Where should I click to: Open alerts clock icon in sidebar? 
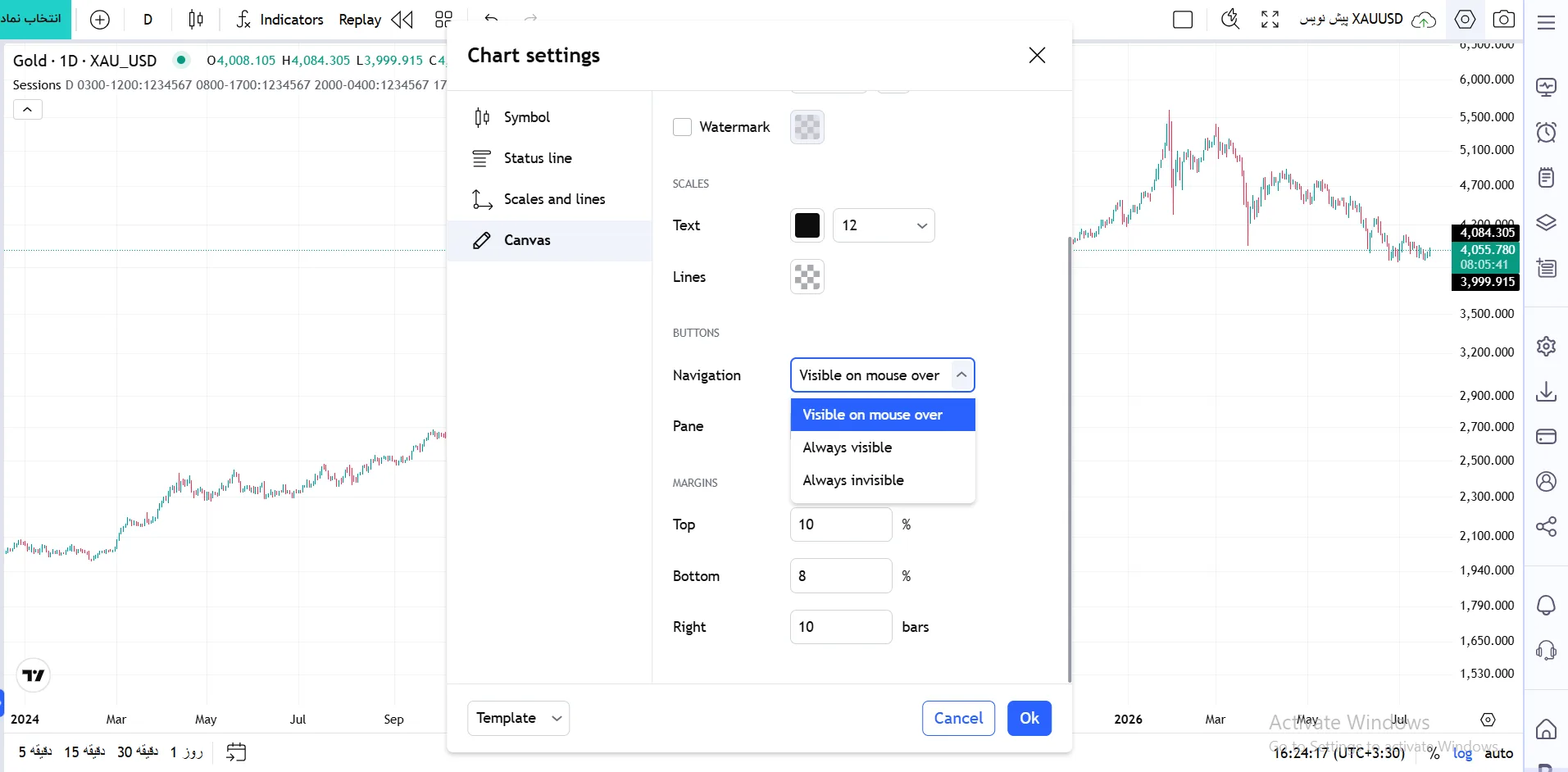pos(1546,132)
